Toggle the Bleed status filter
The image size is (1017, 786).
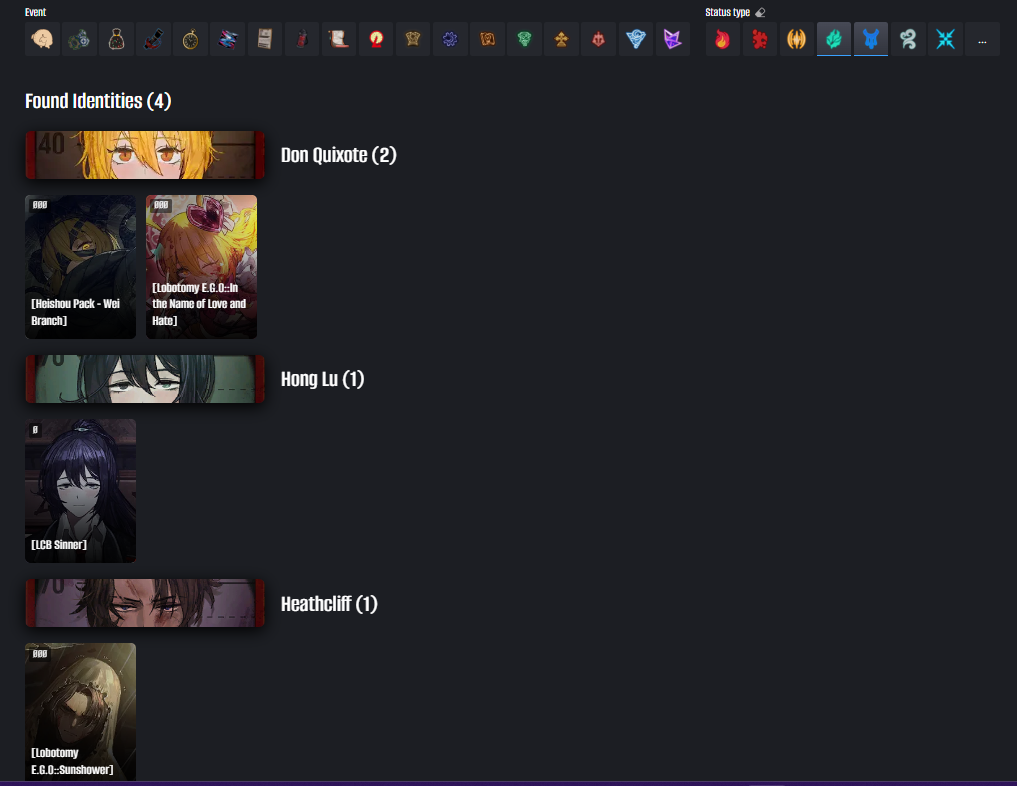click(760, 39)
